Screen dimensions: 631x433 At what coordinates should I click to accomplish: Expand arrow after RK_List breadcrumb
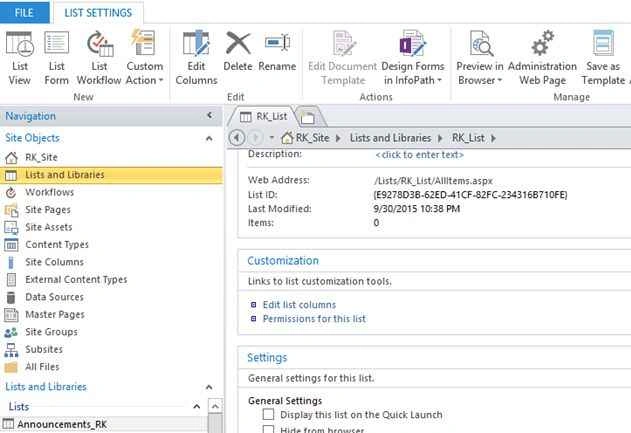point(493,138)
